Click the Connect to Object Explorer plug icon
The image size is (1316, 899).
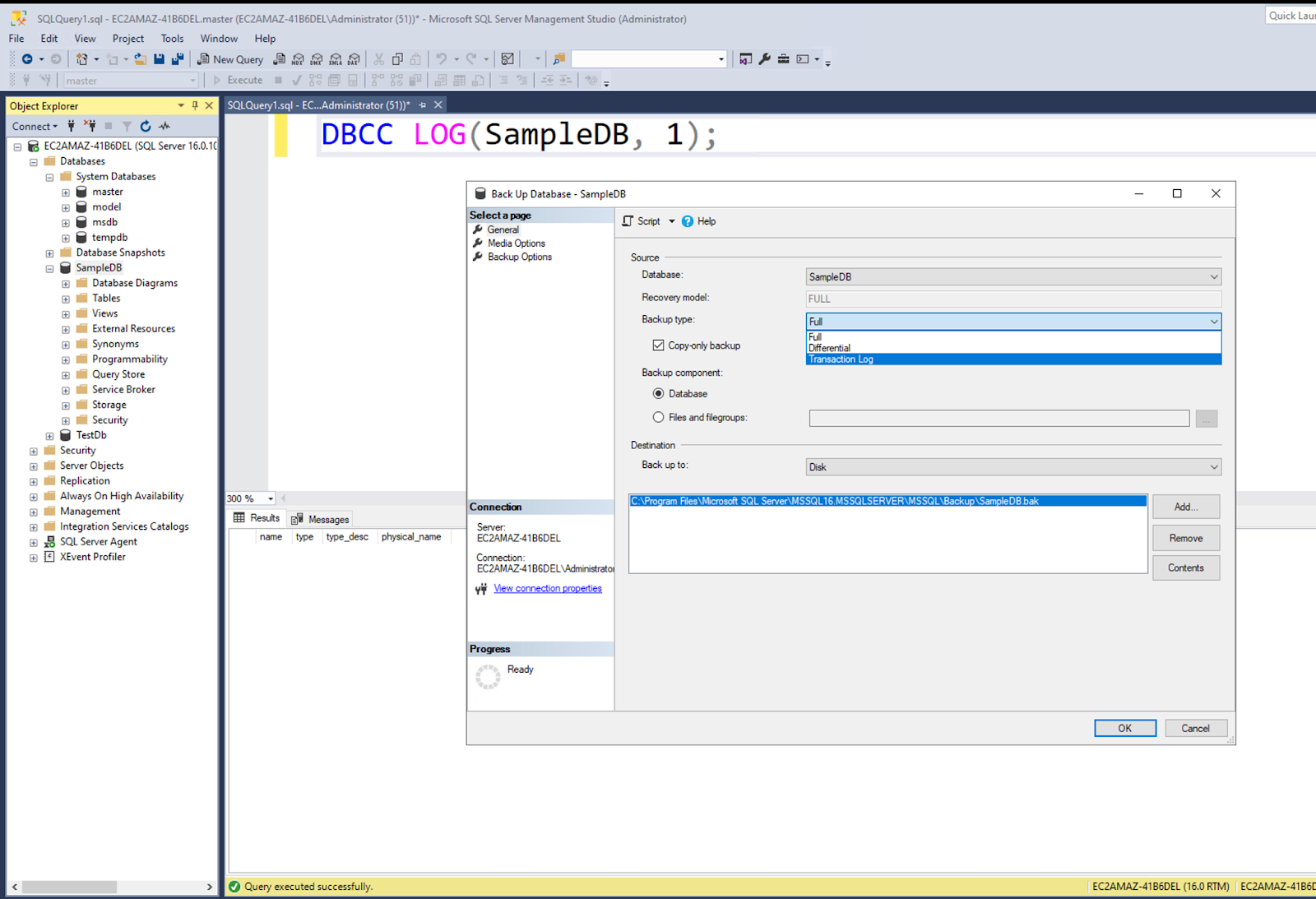tap(71, 126)
